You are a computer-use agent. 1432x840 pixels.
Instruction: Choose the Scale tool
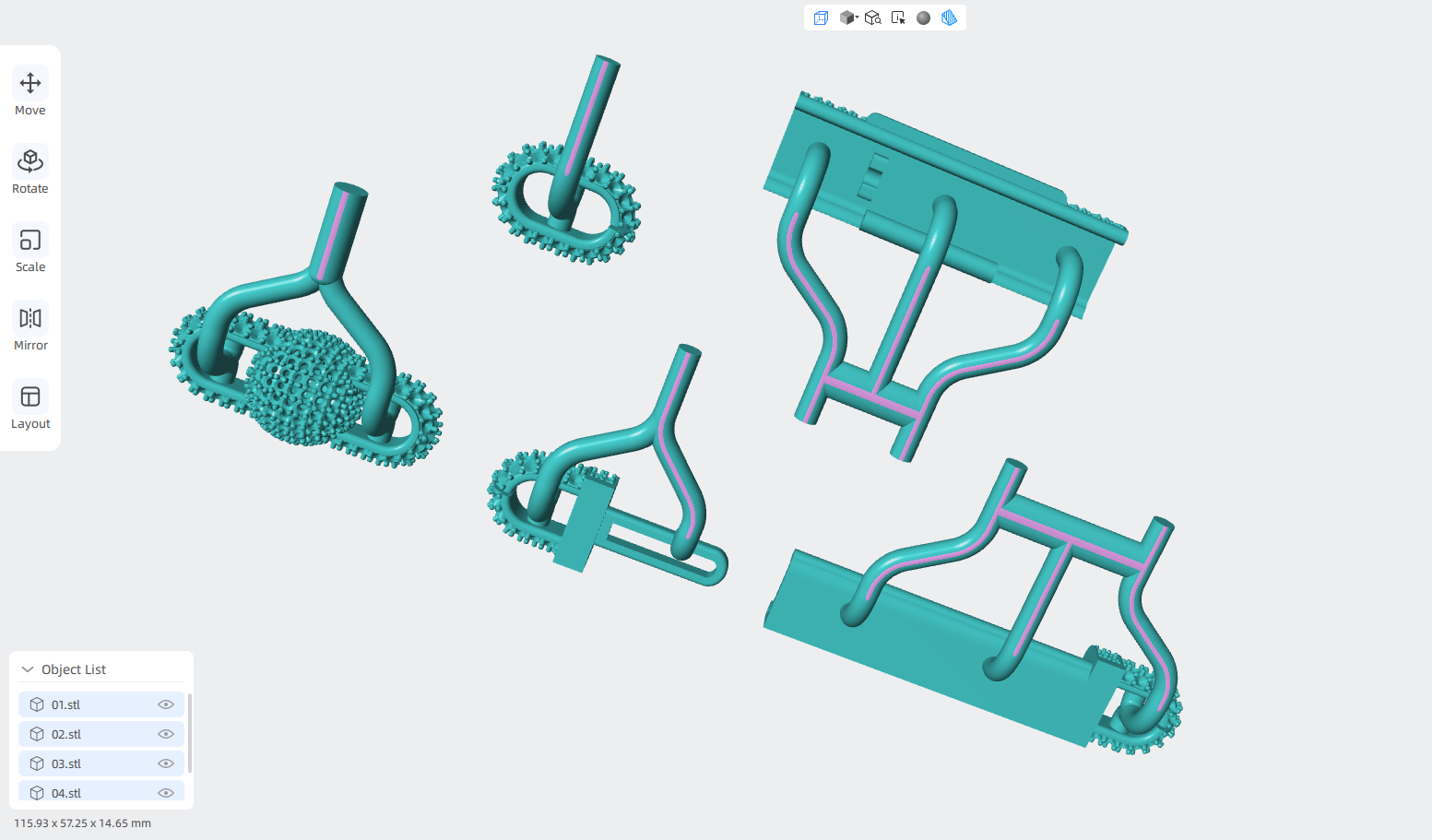pos(30,250)
